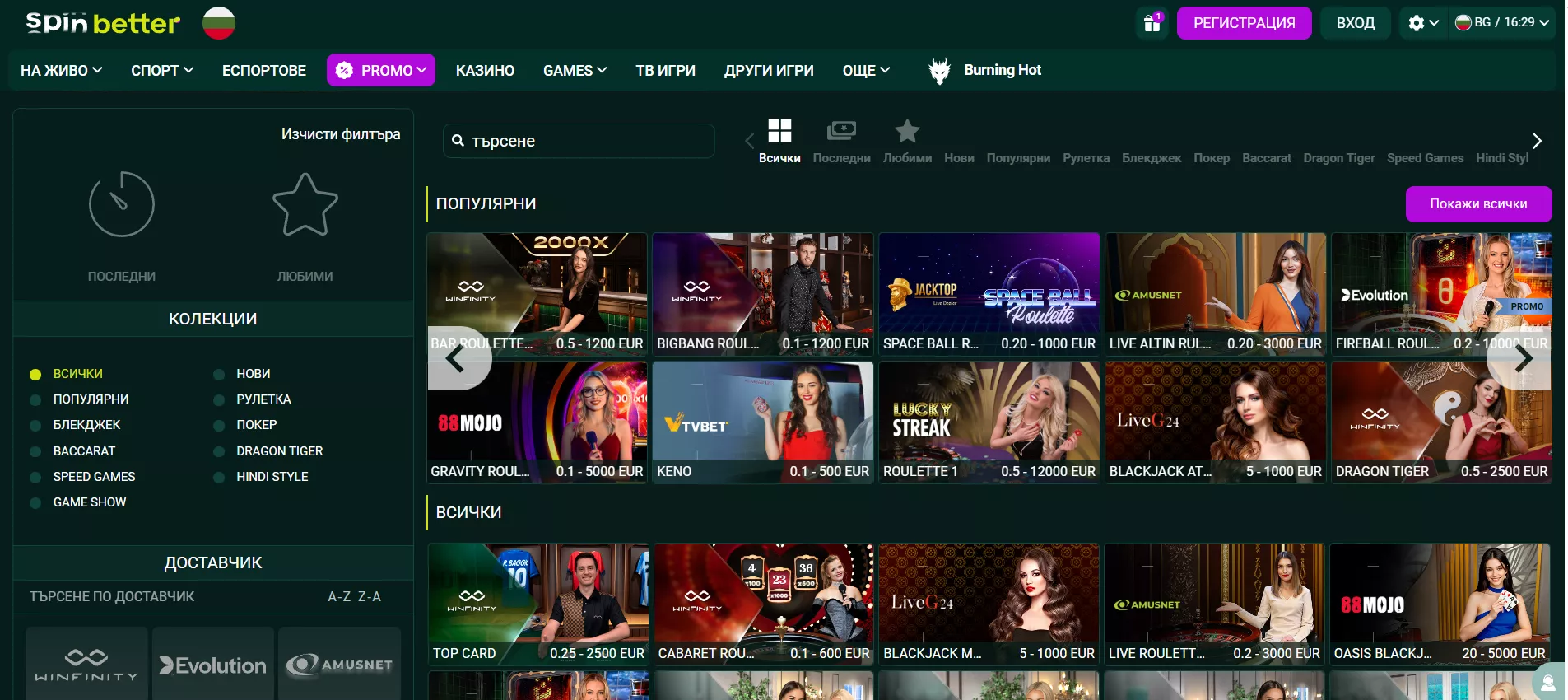
Task: Click the large clock Последни icon
Action: [x=122, y=204]
